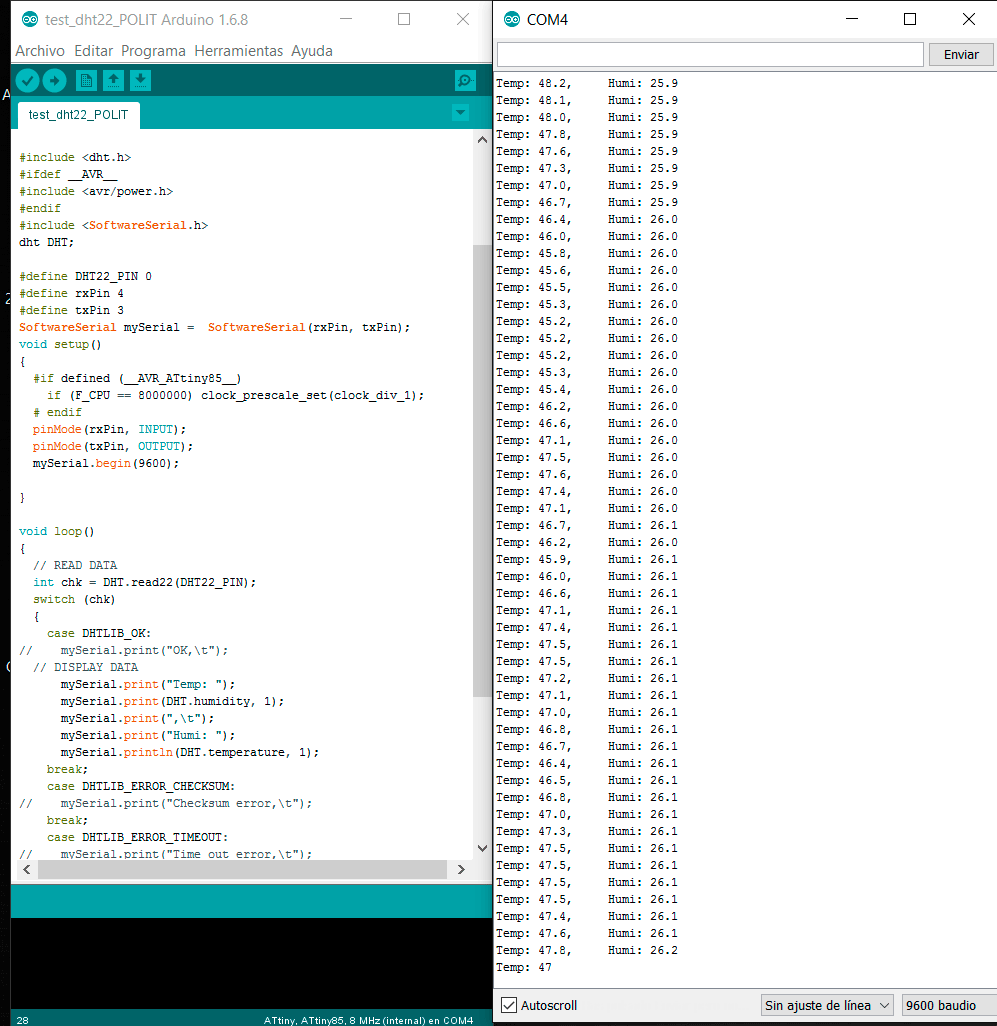This screenshot has width=997, height=1026.
Task: Click code line 'case DHTLIB_ERROR_CHECKSUM:'
Action: point(141,787)
